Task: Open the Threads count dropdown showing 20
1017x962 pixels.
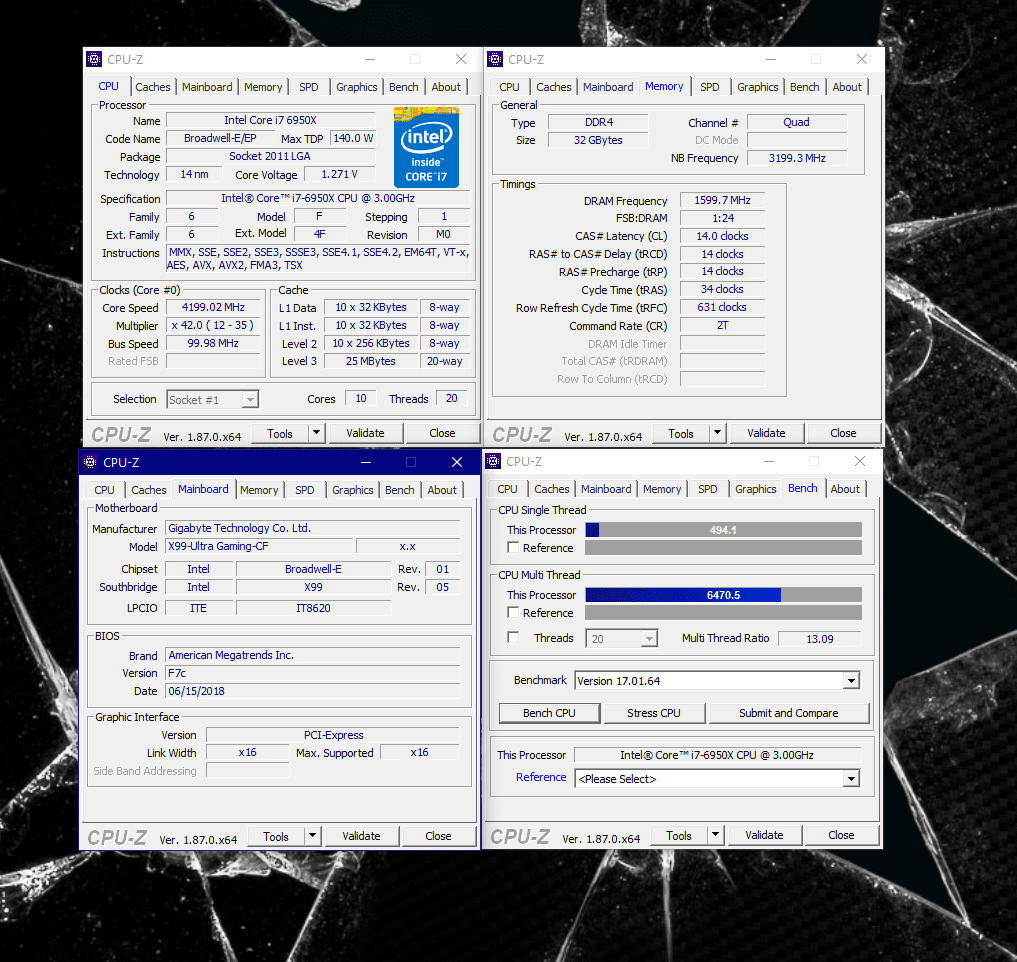Action: [x=649, y=639]
